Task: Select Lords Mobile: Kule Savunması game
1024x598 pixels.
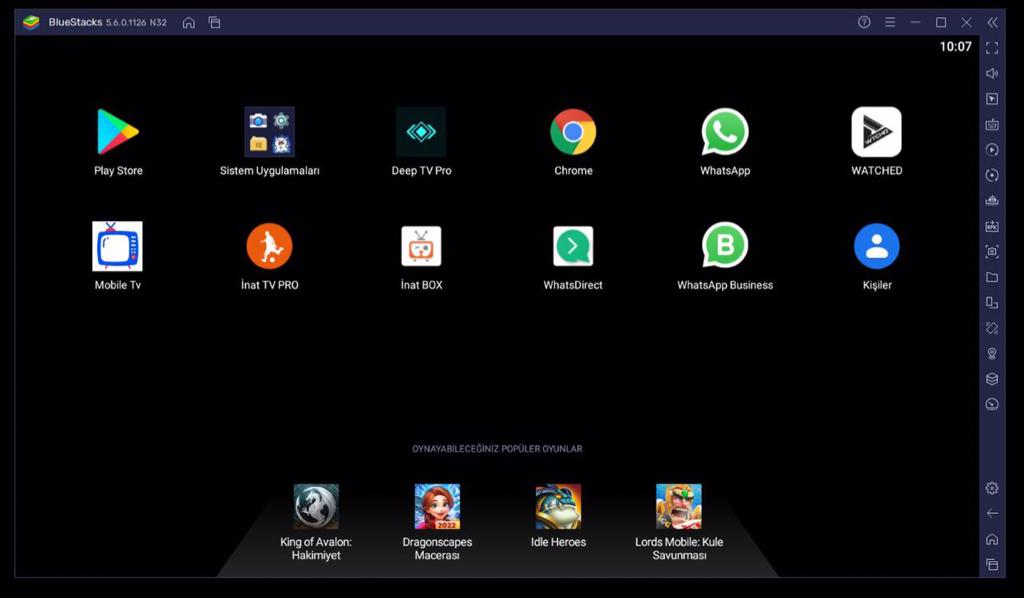Action: [x=679, y=507]
